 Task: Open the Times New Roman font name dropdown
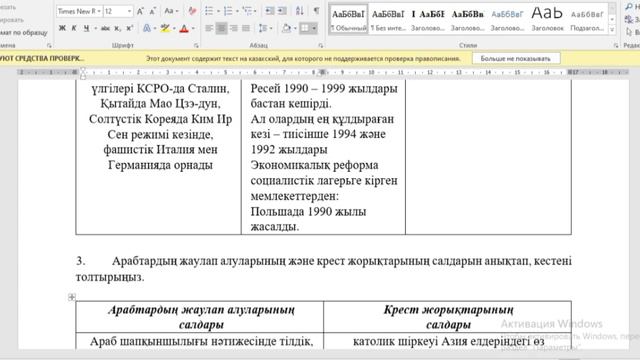[99, 11]
